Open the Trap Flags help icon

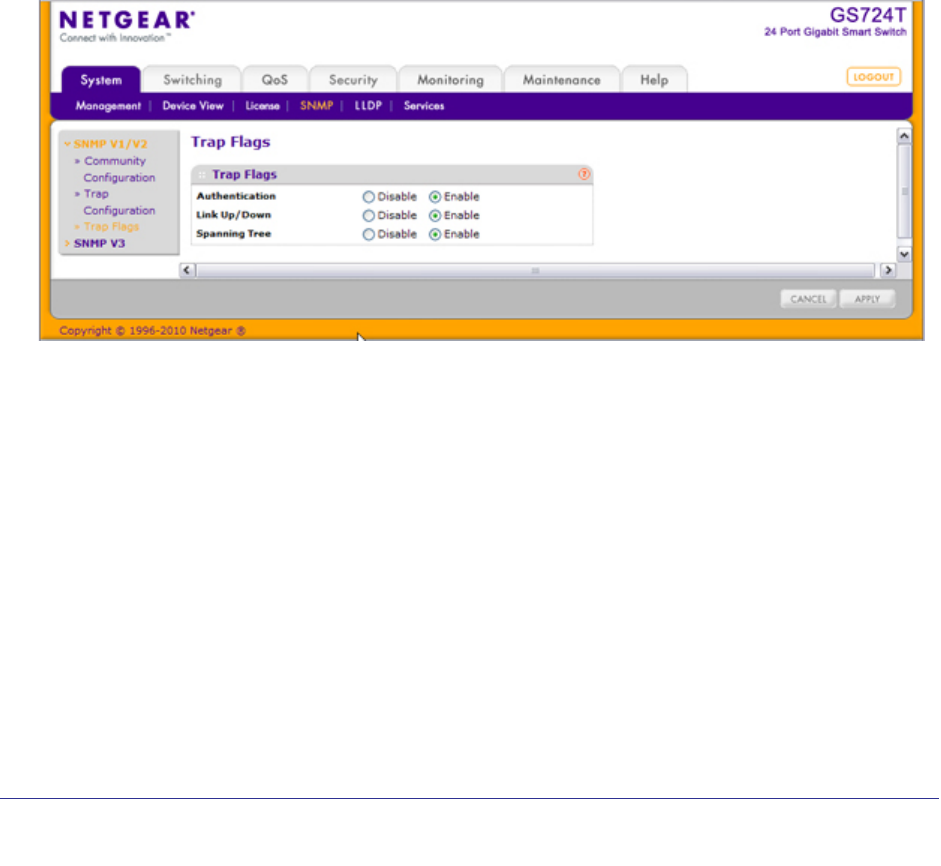pos(584,174)
